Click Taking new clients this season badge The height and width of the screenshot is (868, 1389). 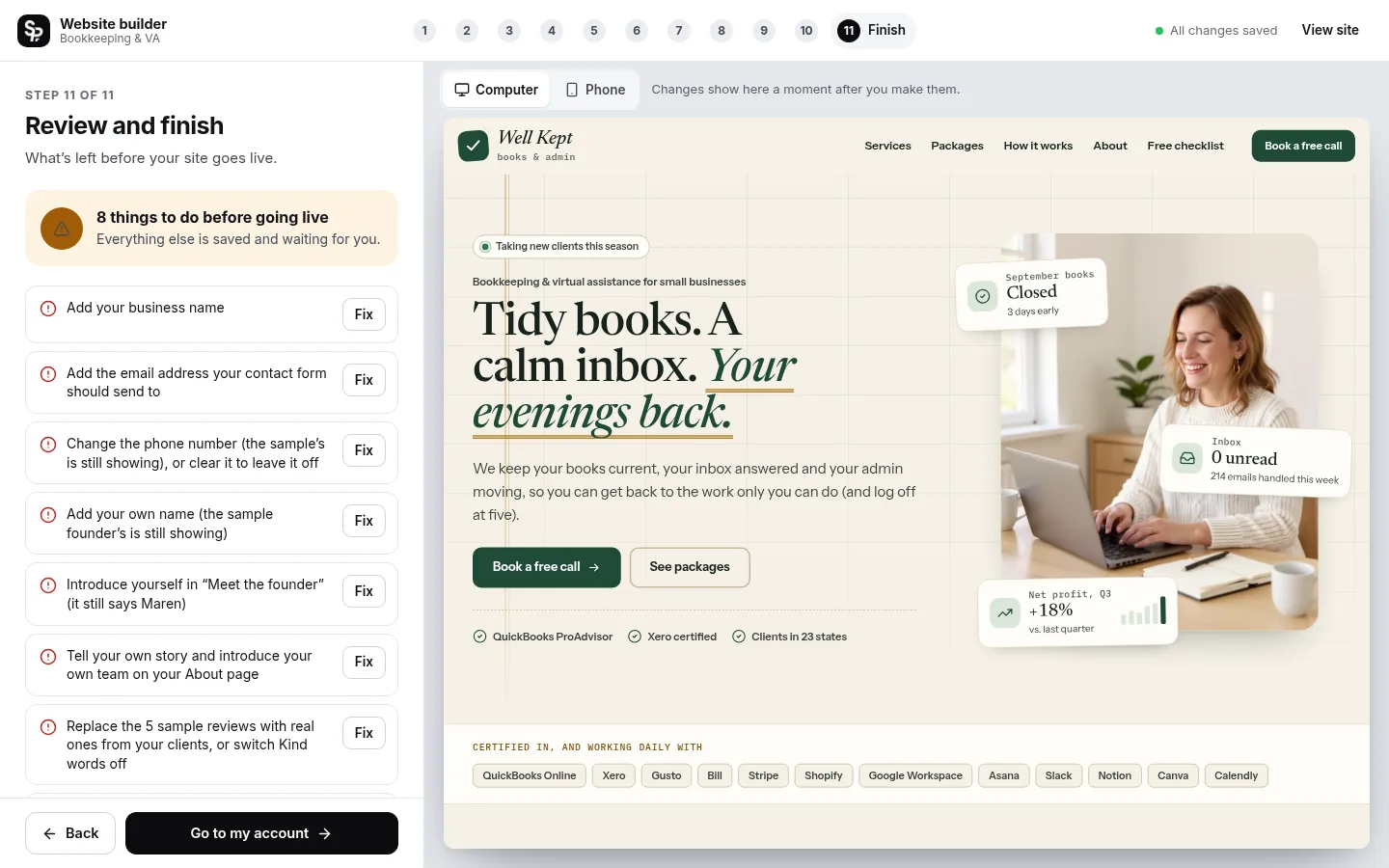pos(561,247)
